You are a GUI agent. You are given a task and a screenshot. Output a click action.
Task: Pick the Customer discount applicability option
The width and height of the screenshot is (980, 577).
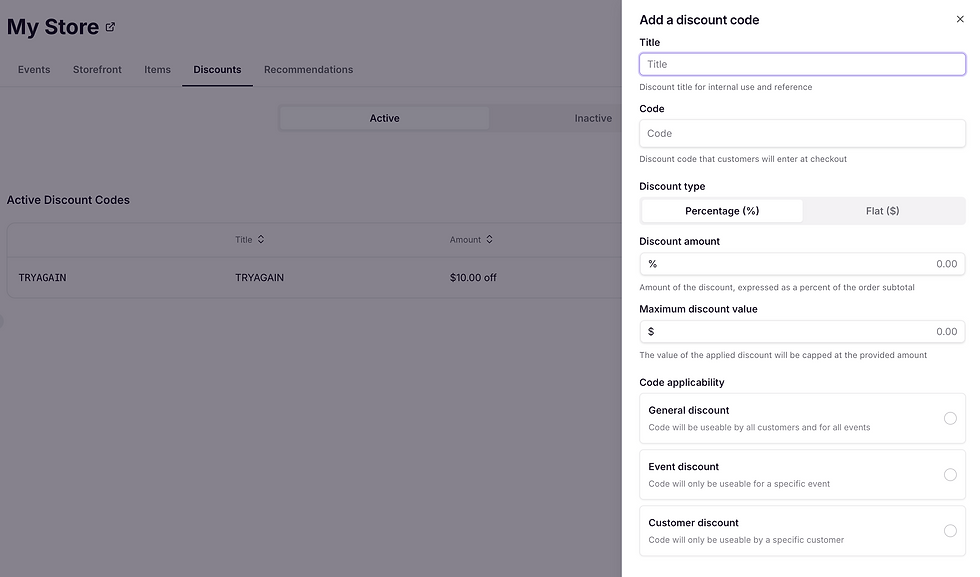point(950,531)
